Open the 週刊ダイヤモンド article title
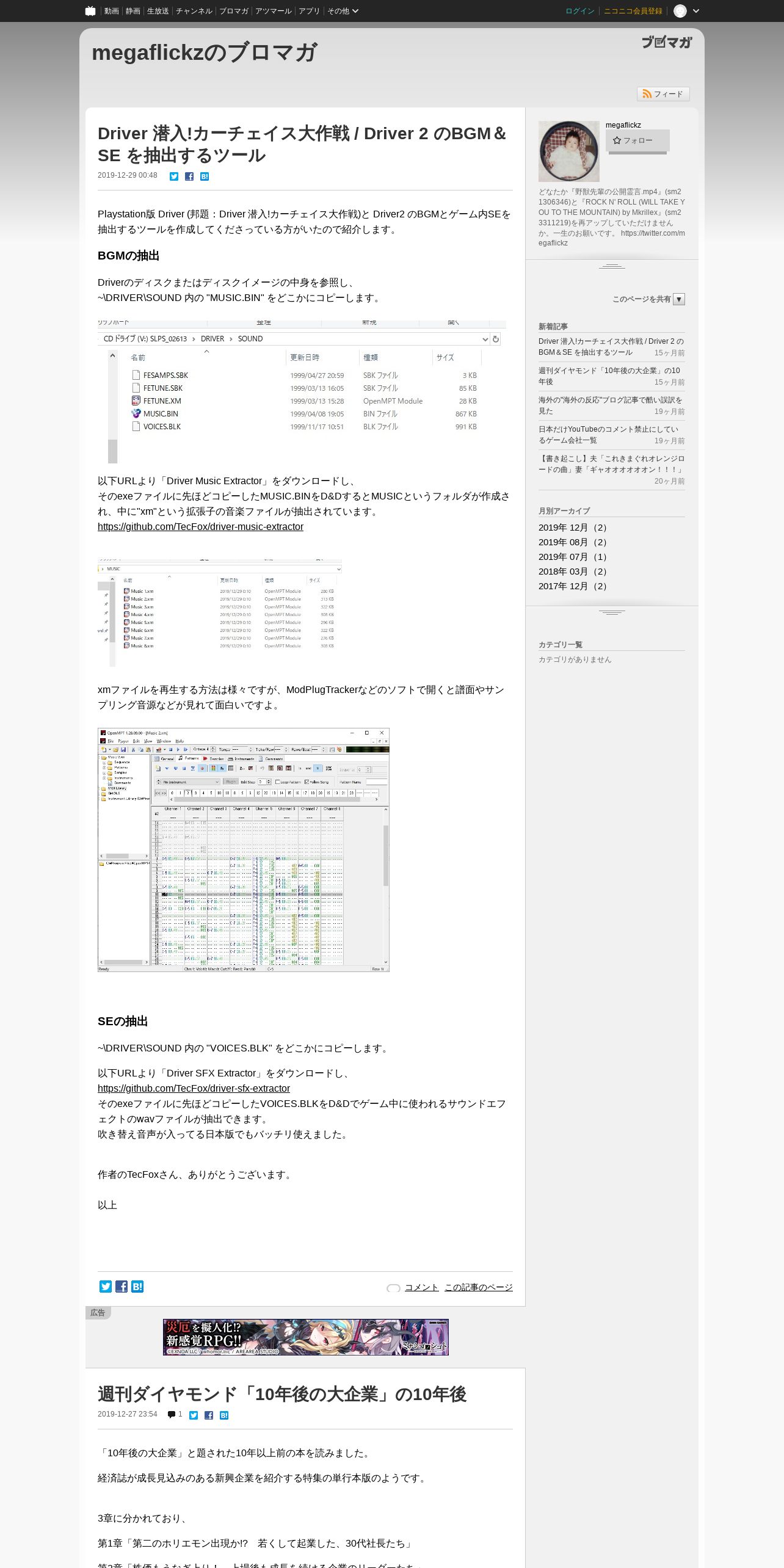The width and height of the screenshot is (784, 1568). pos(282,1394)
